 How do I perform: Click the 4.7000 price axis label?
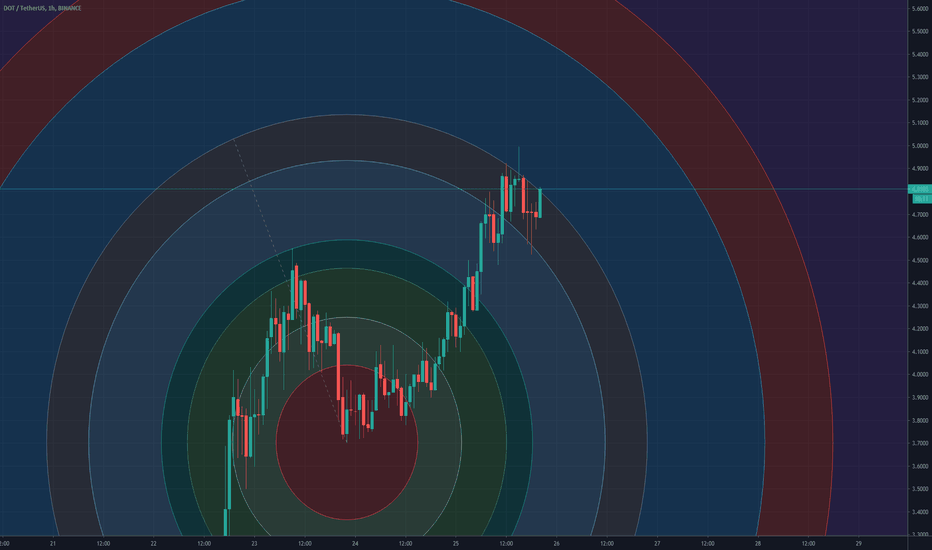tap(920, 215)
